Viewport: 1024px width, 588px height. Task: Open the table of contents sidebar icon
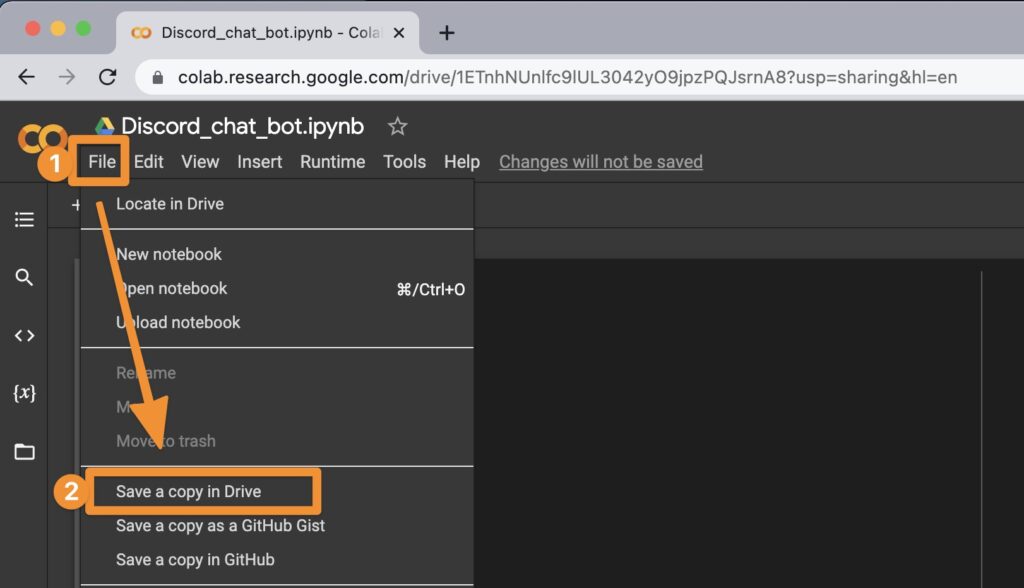coord(24,220)
